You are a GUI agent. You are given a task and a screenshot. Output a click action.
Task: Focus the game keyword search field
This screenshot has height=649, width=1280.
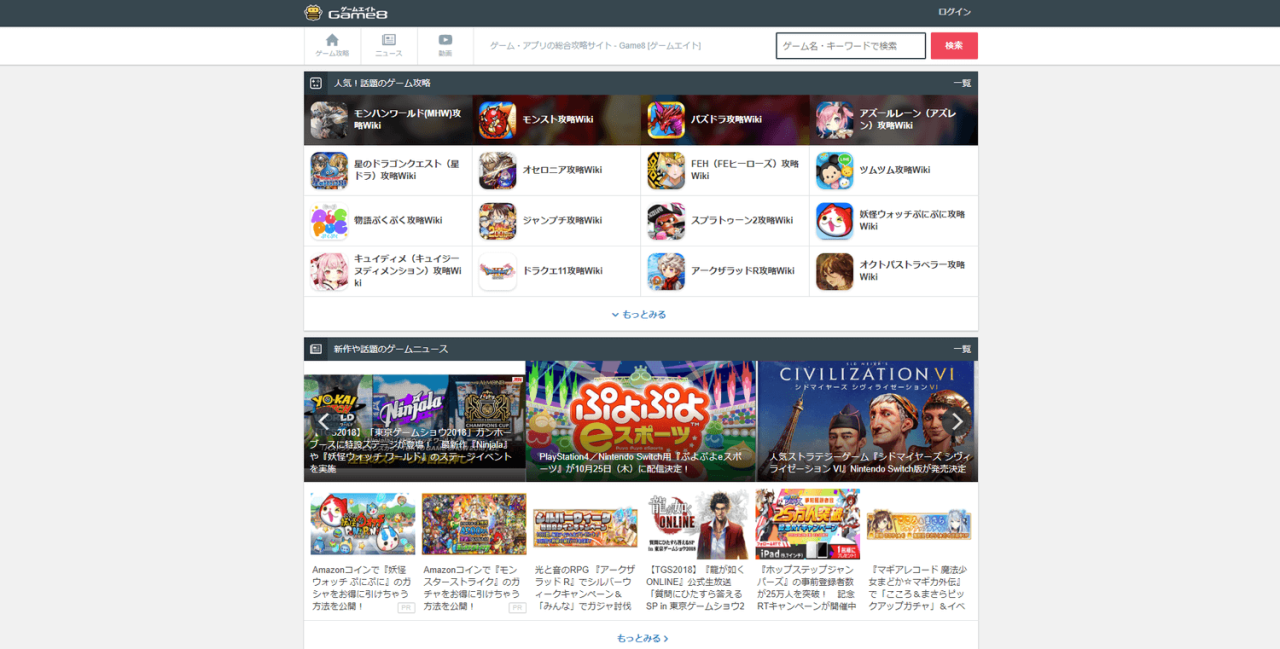point(851,46)
